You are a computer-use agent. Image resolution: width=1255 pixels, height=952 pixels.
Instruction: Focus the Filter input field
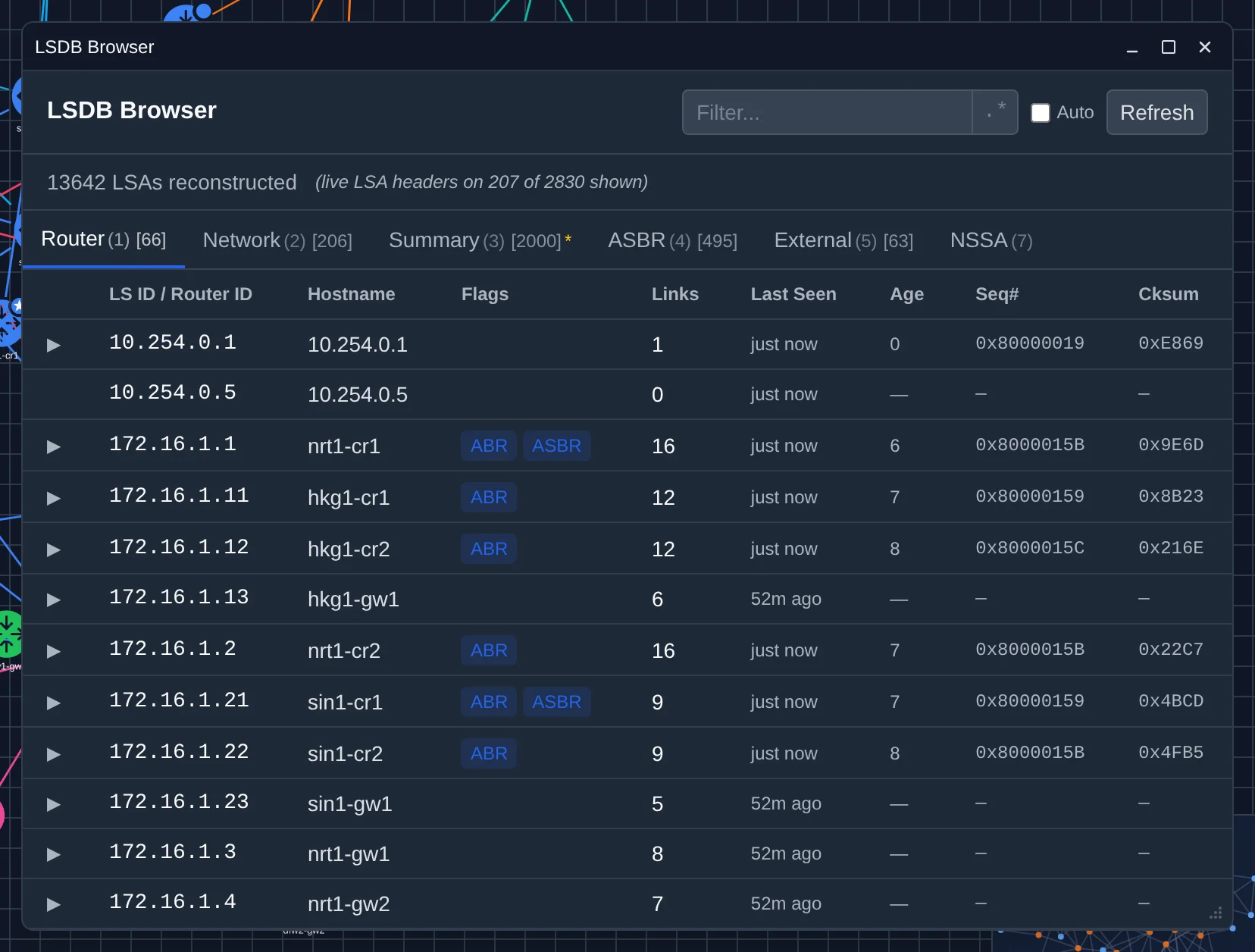pos(828,112)
